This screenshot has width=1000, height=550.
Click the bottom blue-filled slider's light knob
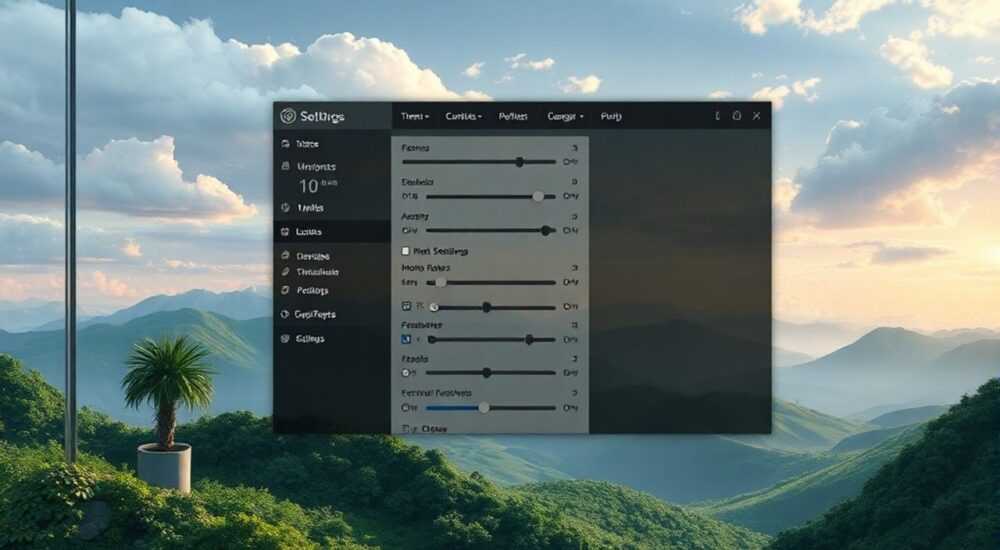pyautogui.click(x=484, y=408)
